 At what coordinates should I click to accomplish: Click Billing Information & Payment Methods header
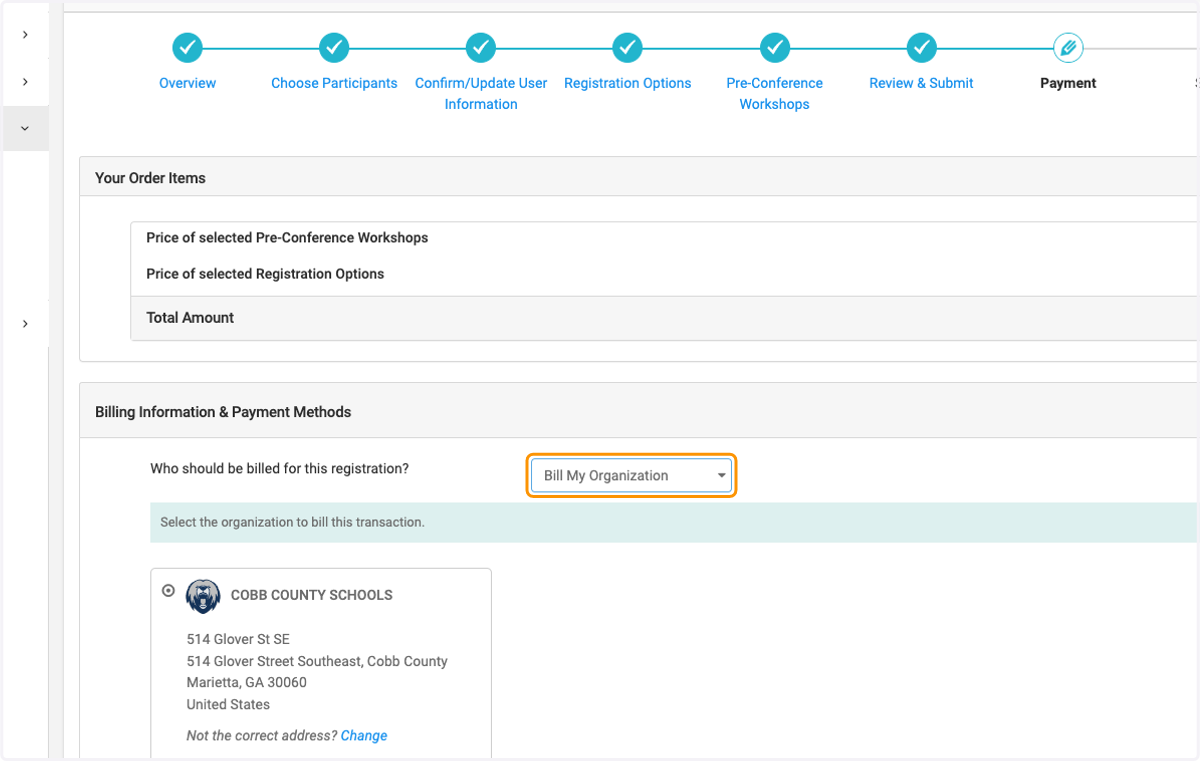[638, 411]
